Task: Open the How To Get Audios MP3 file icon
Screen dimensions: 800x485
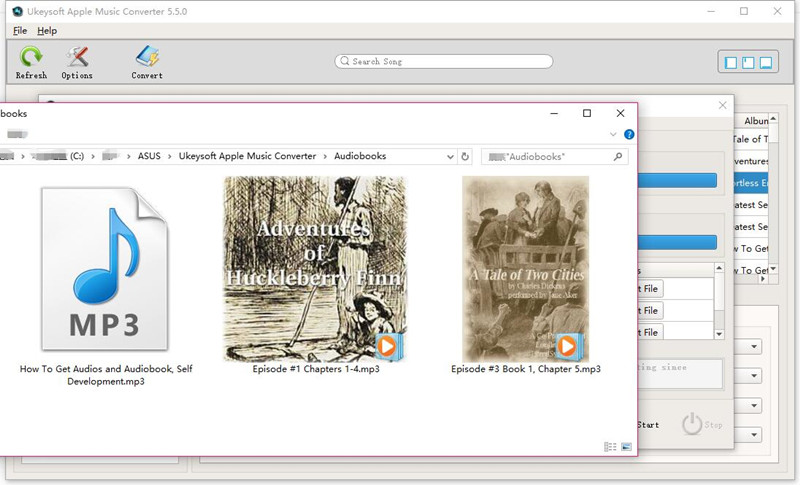Action: (x=105, y=269)
